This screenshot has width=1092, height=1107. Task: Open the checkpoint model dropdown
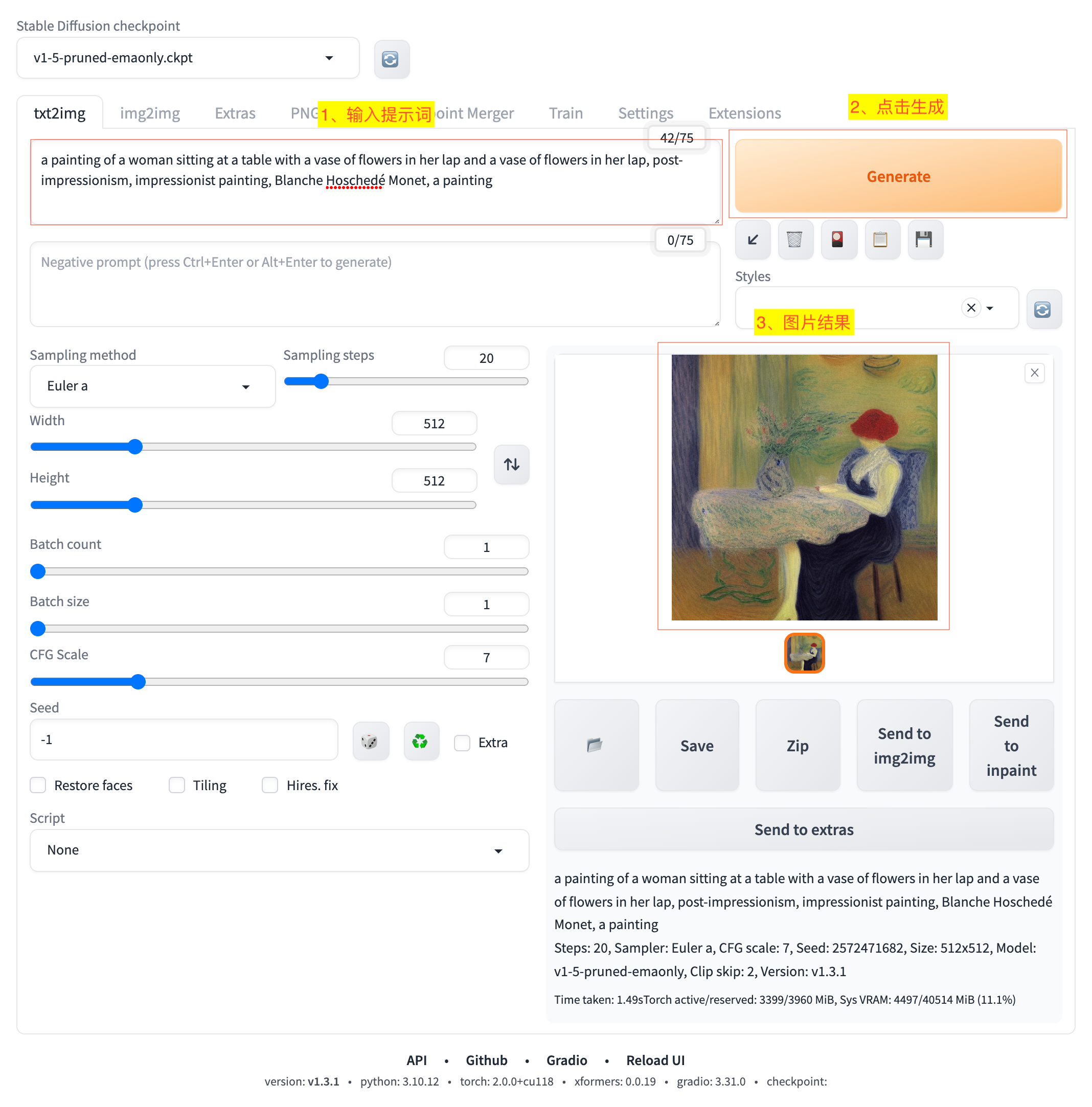(187, 58)
